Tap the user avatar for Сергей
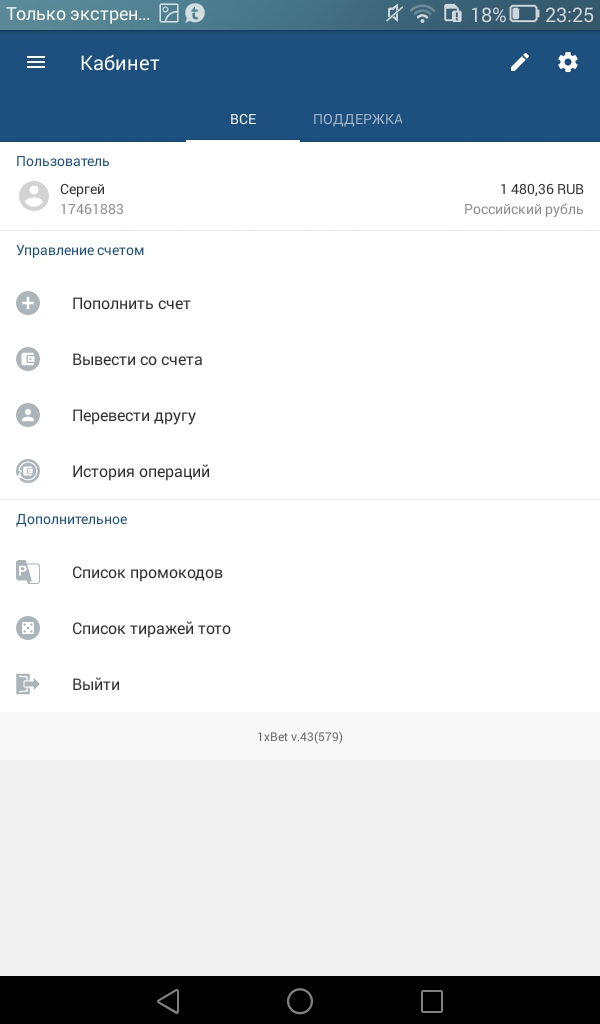 pyautogui.click(x=33, y=196)
